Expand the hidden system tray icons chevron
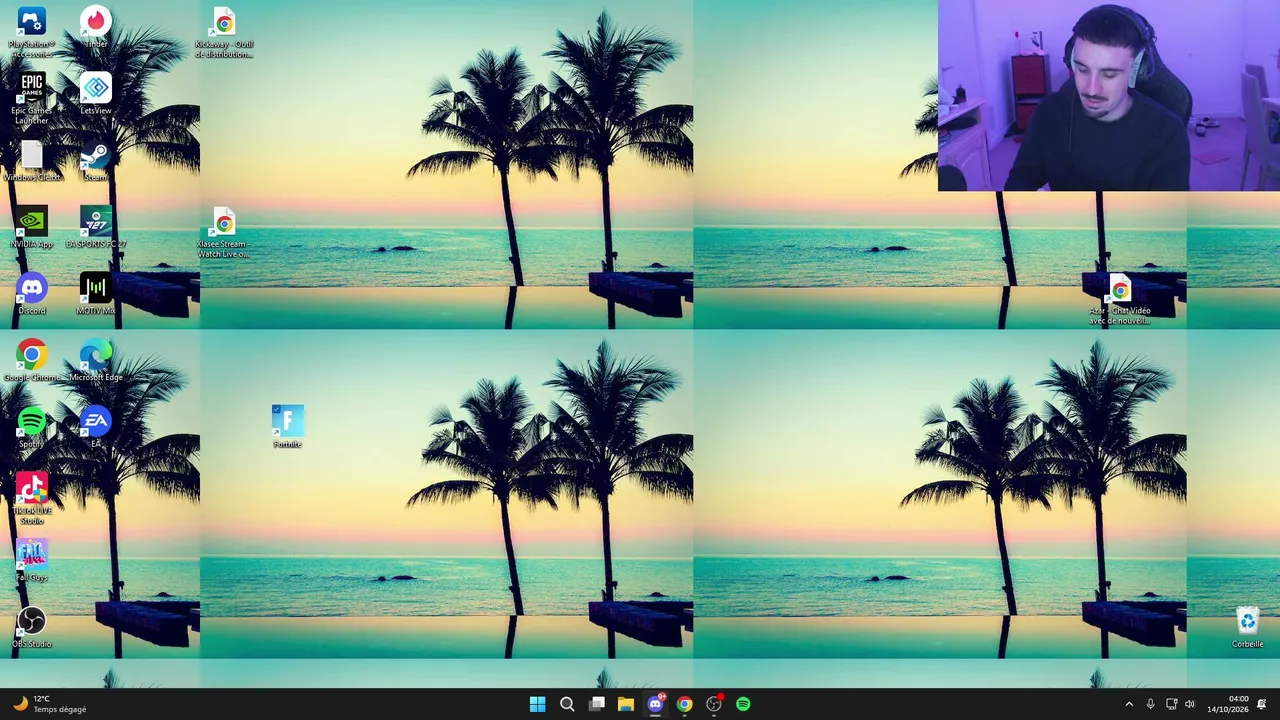 [1129, 704]
